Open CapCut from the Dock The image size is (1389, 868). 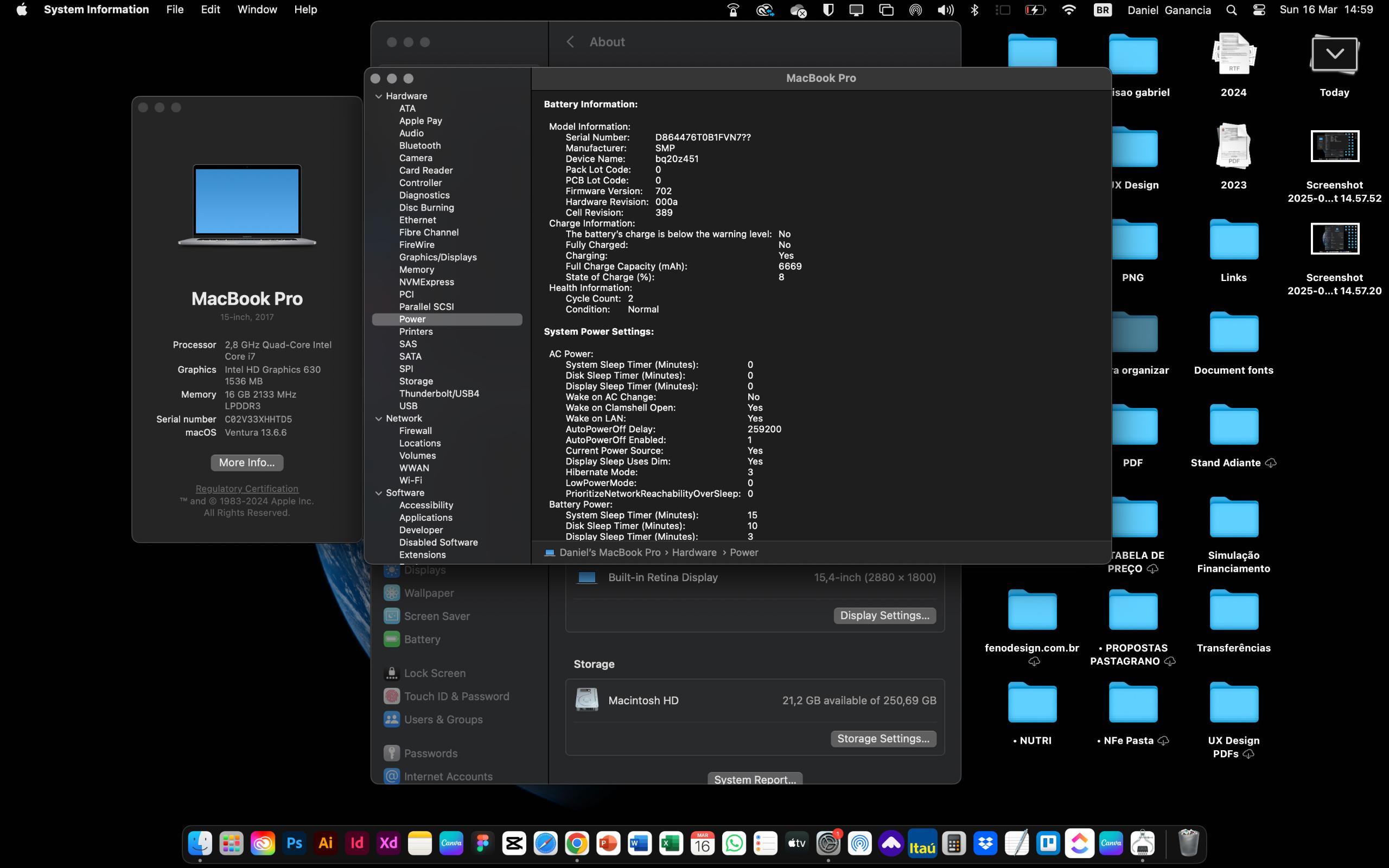pos(514,843)
